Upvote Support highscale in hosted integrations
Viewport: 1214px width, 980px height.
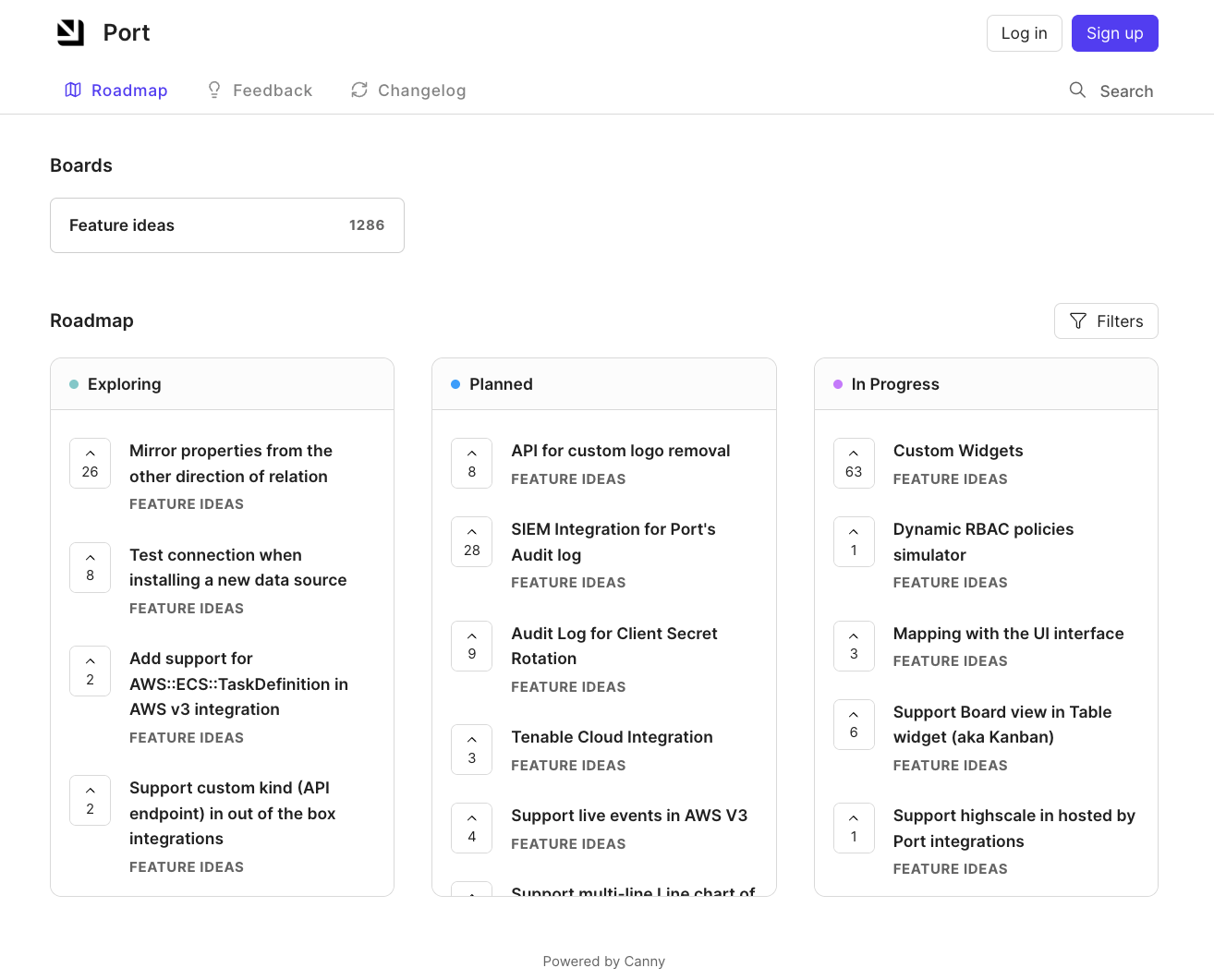coord(854,828)
